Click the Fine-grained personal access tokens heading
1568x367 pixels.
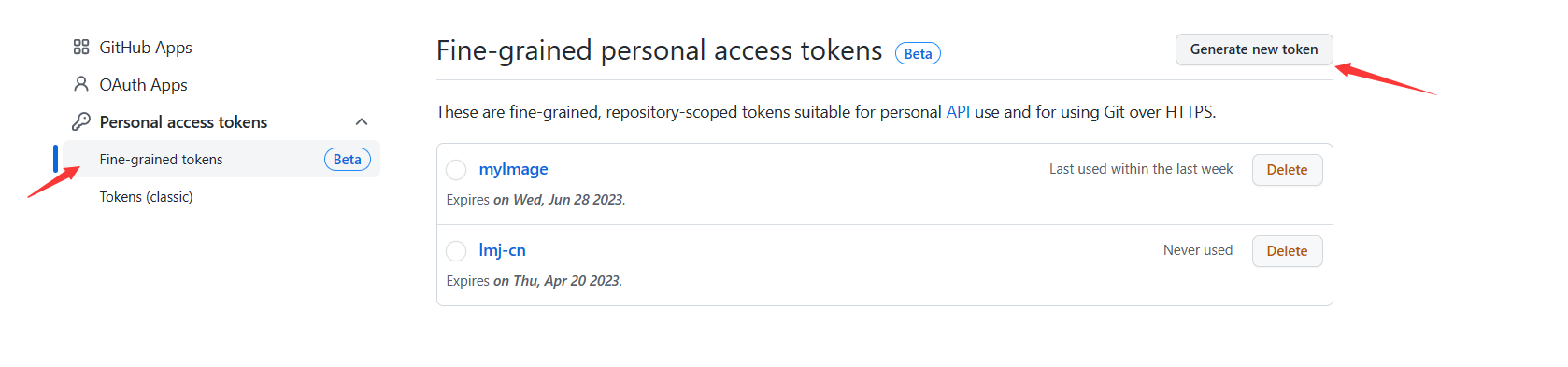coord(659,50)
